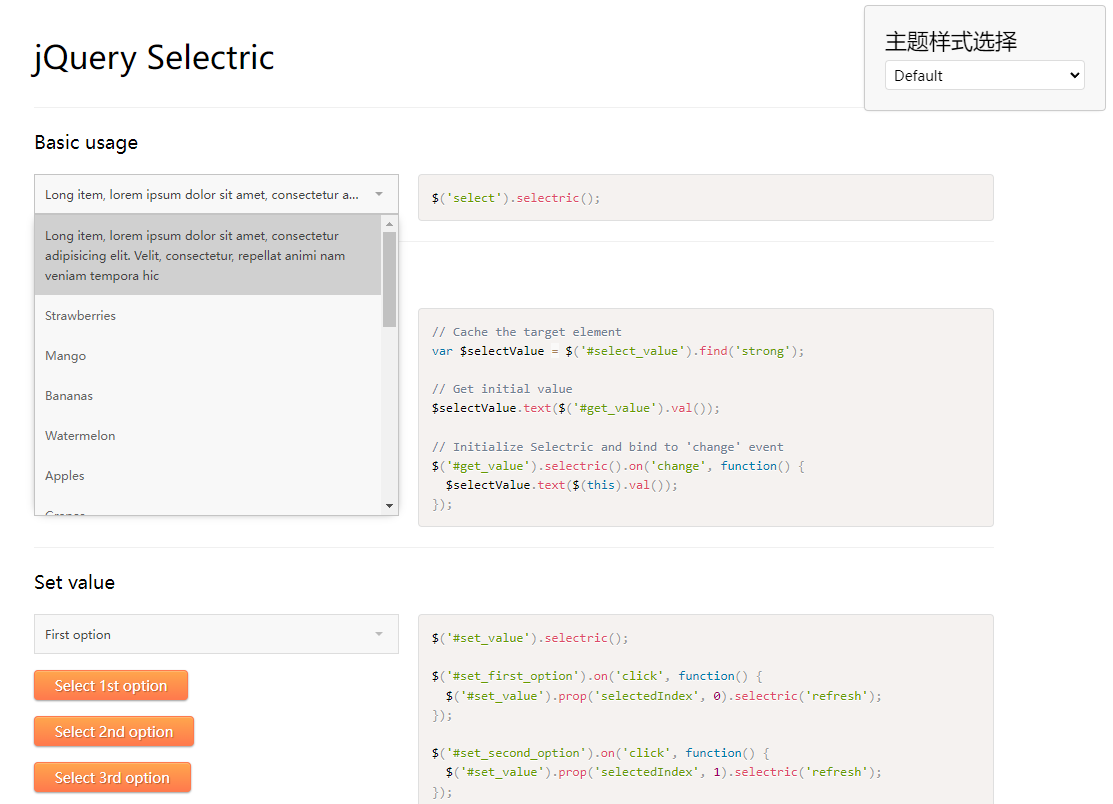The height and width of the screenshot is (804, 1113).
Task: Click the dropdown list scrollbar thumb
Action: click(x=389, y=280)
